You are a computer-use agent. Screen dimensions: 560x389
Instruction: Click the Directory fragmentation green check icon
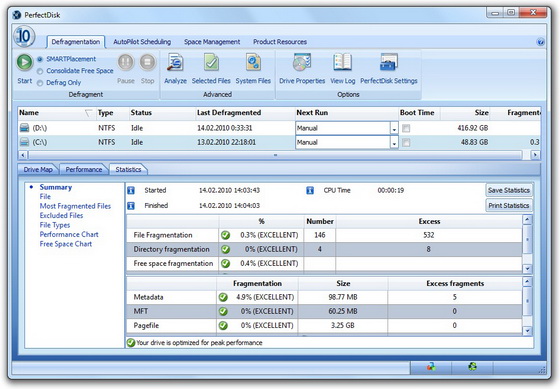click(225, 249)
